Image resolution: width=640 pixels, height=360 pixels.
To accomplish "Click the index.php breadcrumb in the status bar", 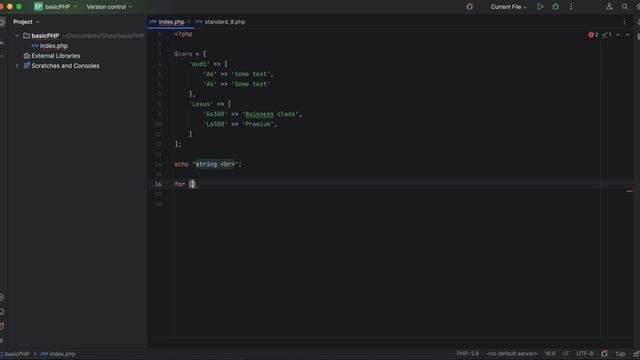I will click(x=58, y=354).
